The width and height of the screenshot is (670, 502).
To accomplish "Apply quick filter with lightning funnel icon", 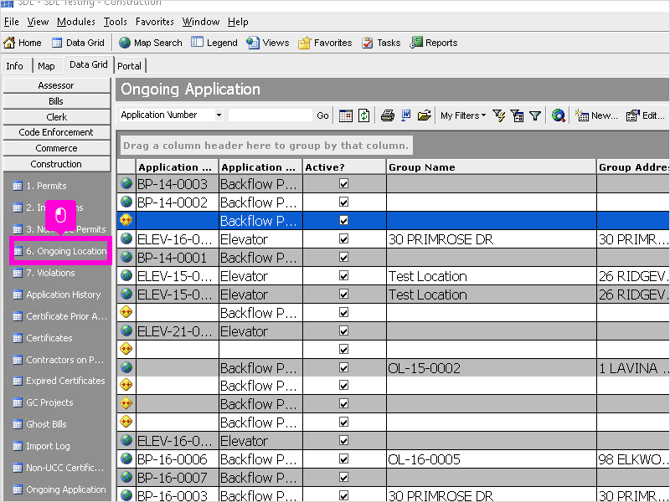I will [499, 115].
